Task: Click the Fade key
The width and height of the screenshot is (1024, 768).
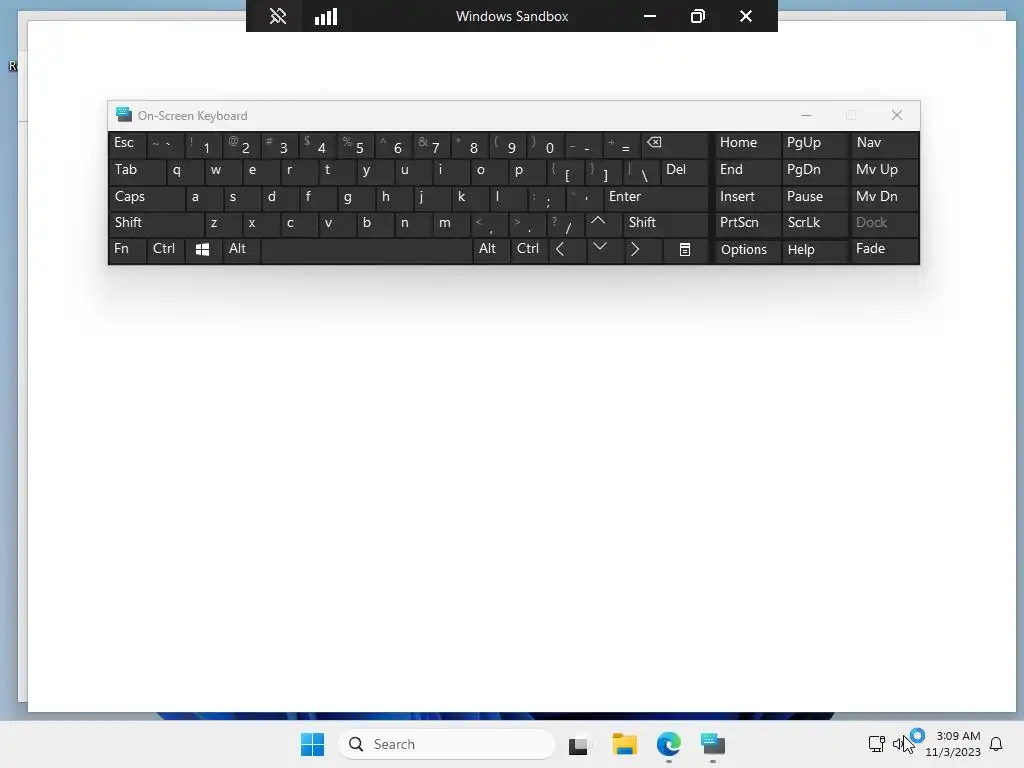Action: [884, 249]
